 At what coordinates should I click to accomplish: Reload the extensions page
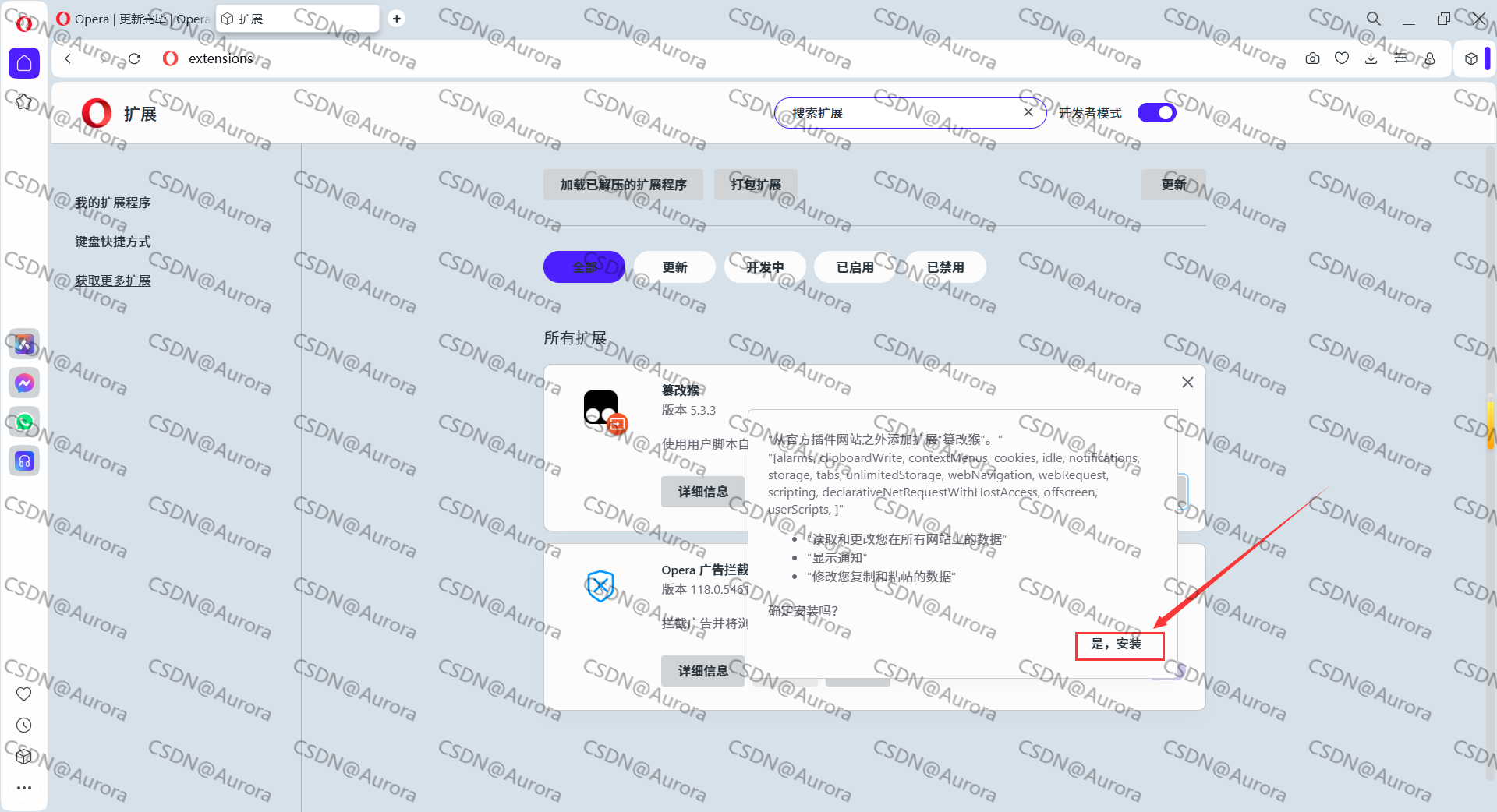pyautogui.click(x=134, y=58)
